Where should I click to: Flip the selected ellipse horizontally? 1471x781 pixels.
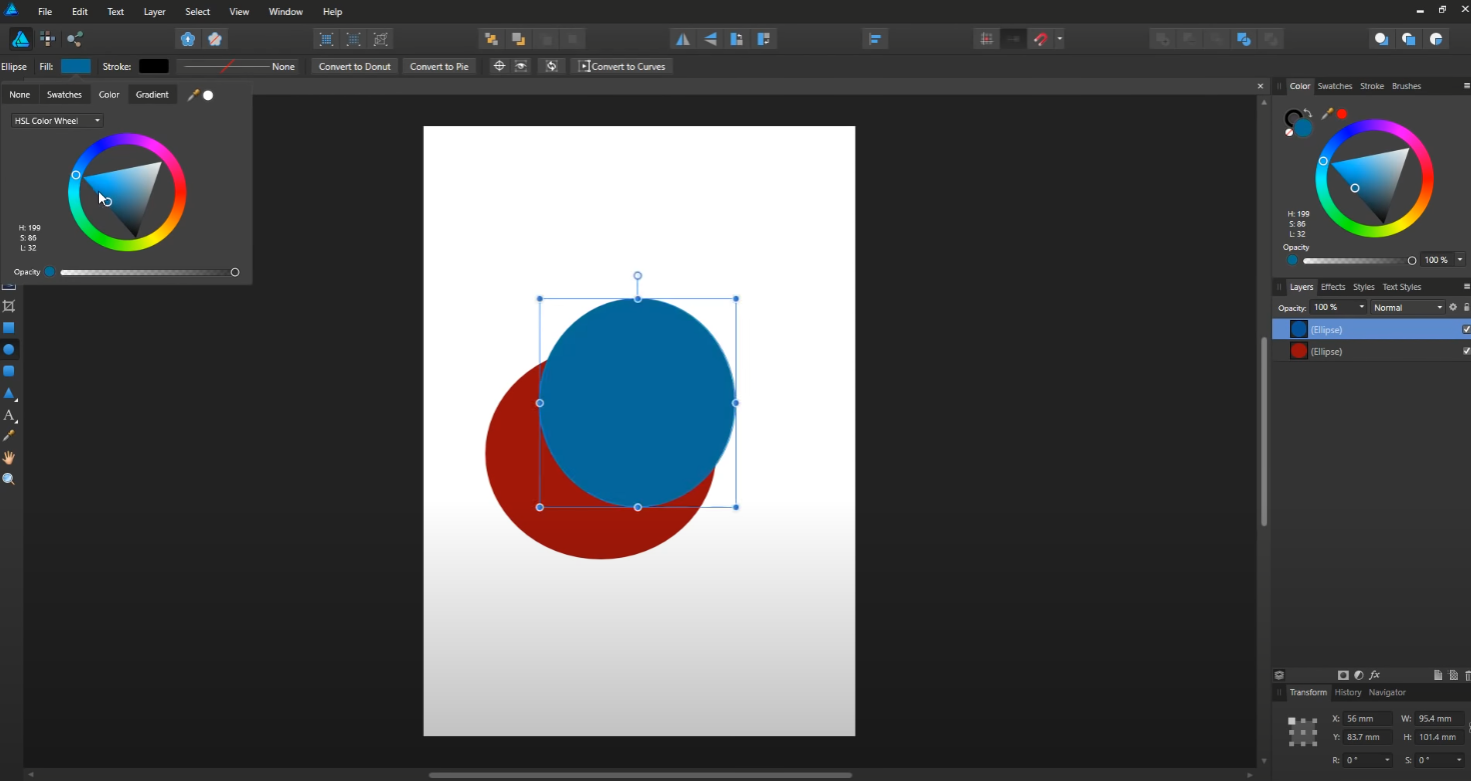pyautogui.click(x=682, y=38)
